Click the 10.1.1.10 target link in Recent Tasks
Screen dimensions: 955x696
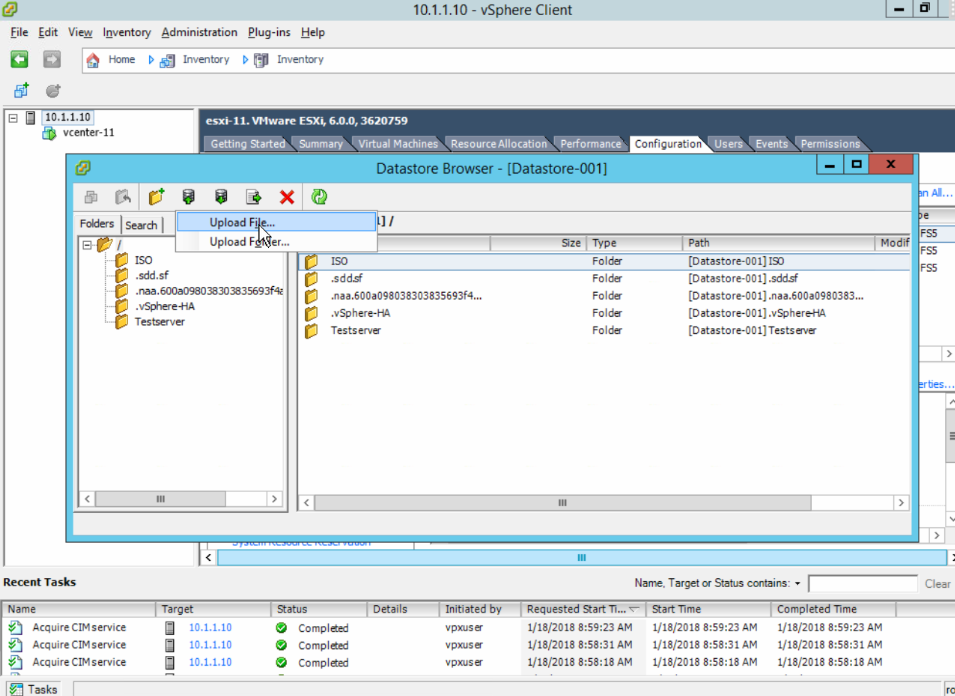point(210,628)
